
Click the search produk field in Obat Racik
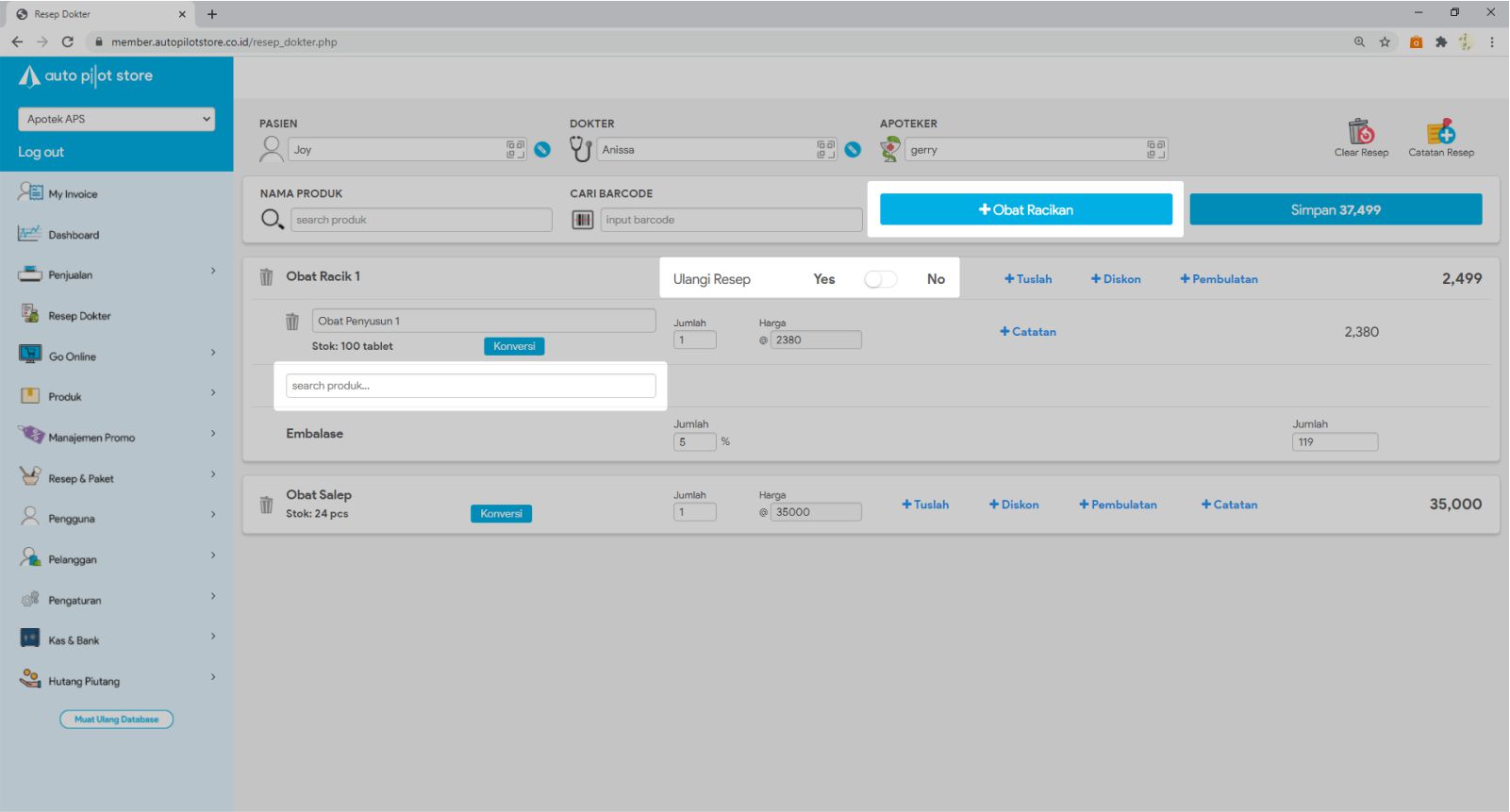pos(470,386)
